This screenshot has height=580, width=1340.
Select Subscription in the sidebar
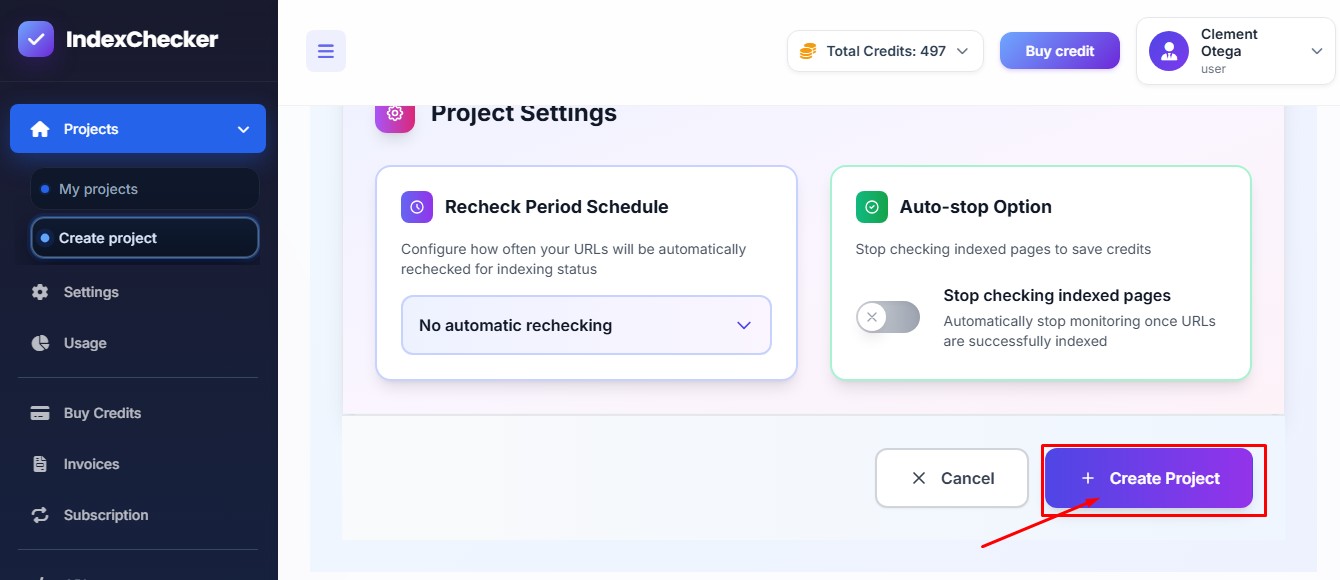[105, 515]
